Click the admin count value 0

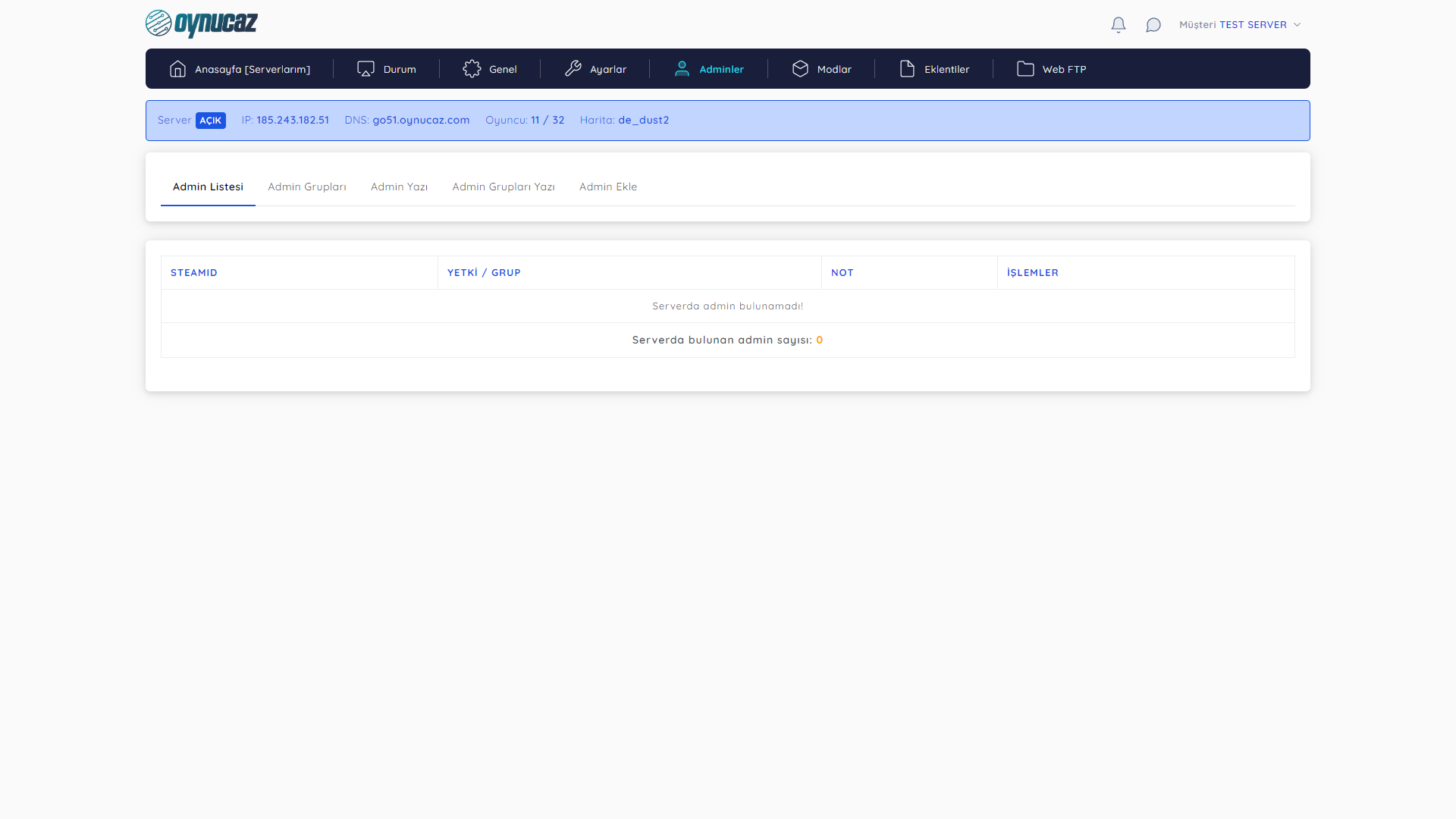click(x=819, y=340)
